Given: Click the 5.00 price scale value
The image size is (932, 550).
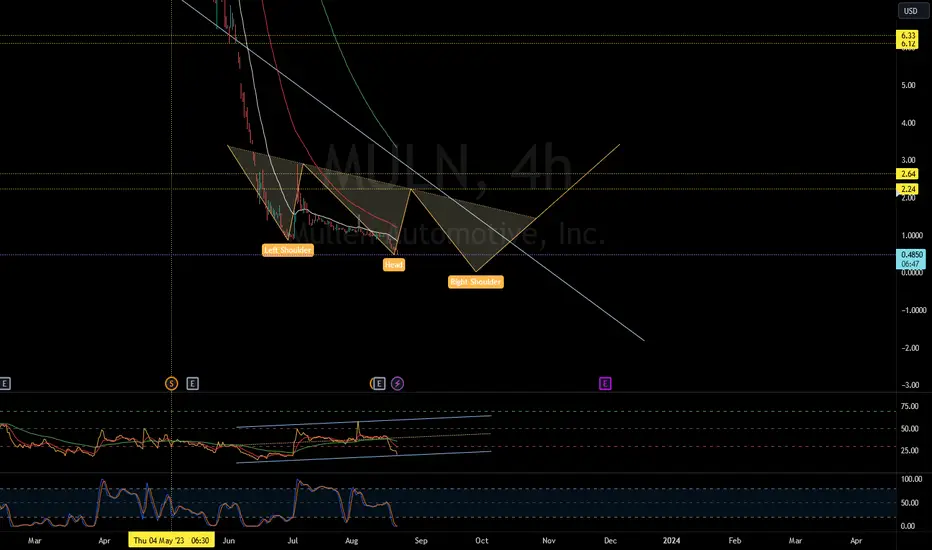Looking at the screenshot, I should click(908, 86).
